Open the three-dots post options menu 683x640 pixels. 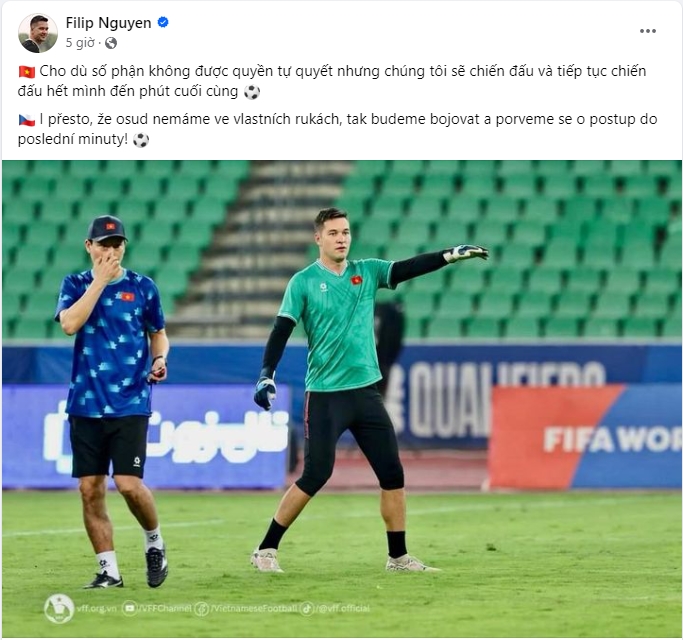647,31
